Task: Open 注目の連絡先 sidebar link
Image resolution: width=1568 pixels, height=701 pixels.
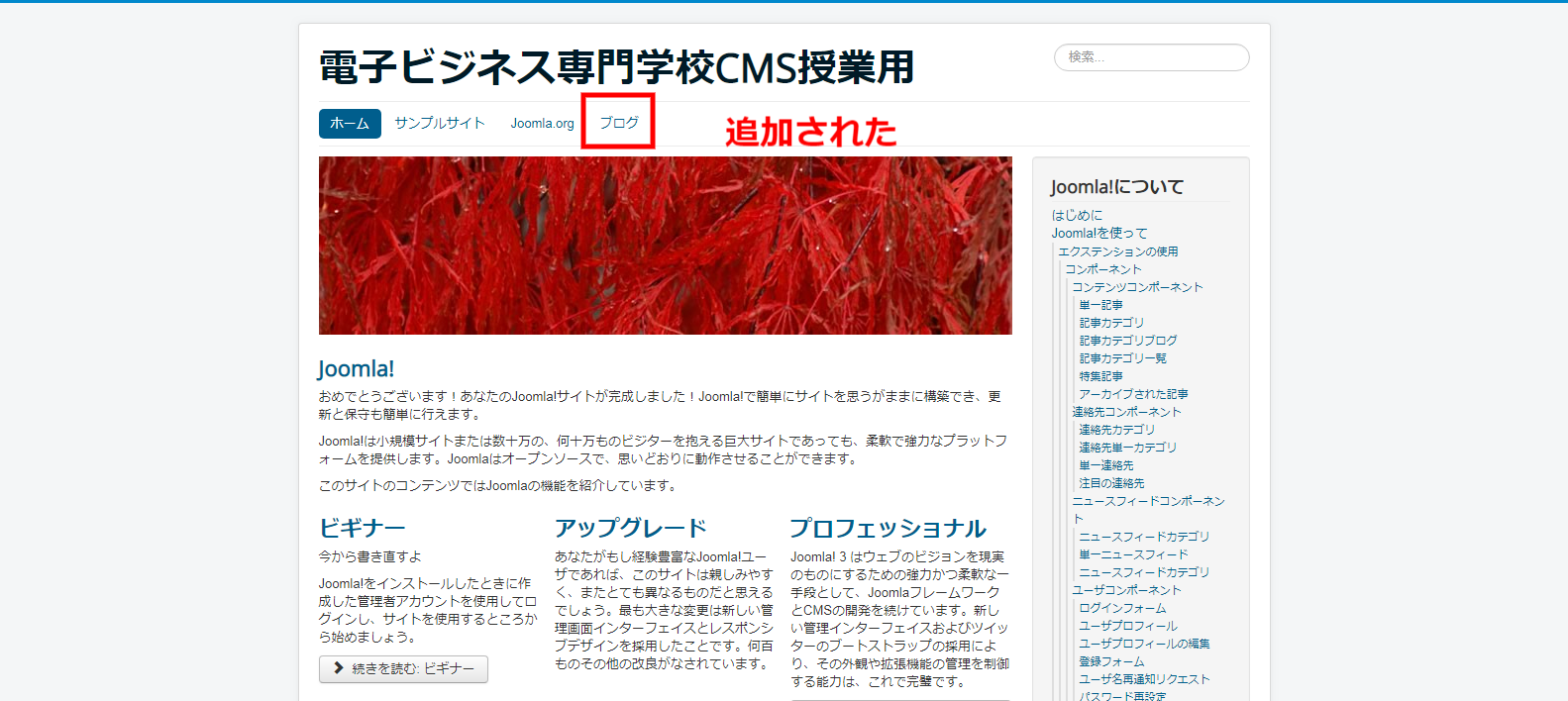Action: 1111,483
